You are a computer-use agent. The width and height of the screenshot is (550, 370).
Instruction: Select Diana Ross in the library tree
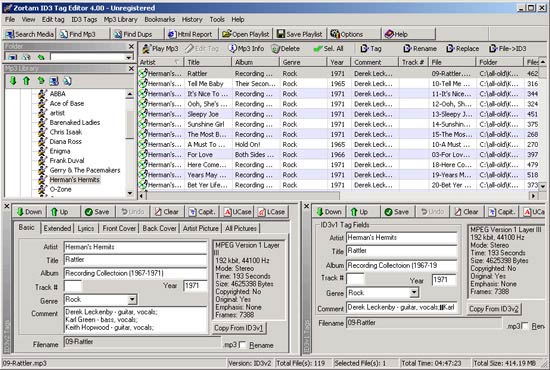point(66,141)
